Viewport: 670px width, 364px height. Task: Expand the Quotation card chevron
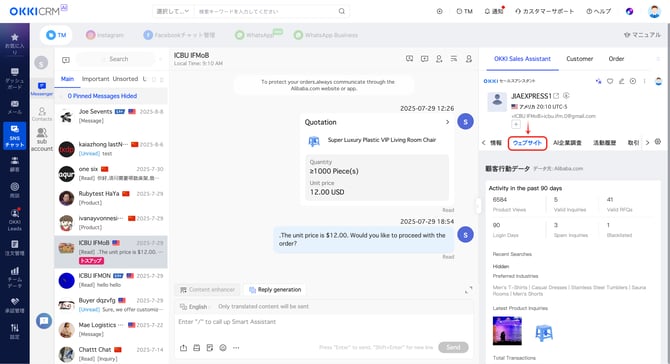tap(447, 122)
